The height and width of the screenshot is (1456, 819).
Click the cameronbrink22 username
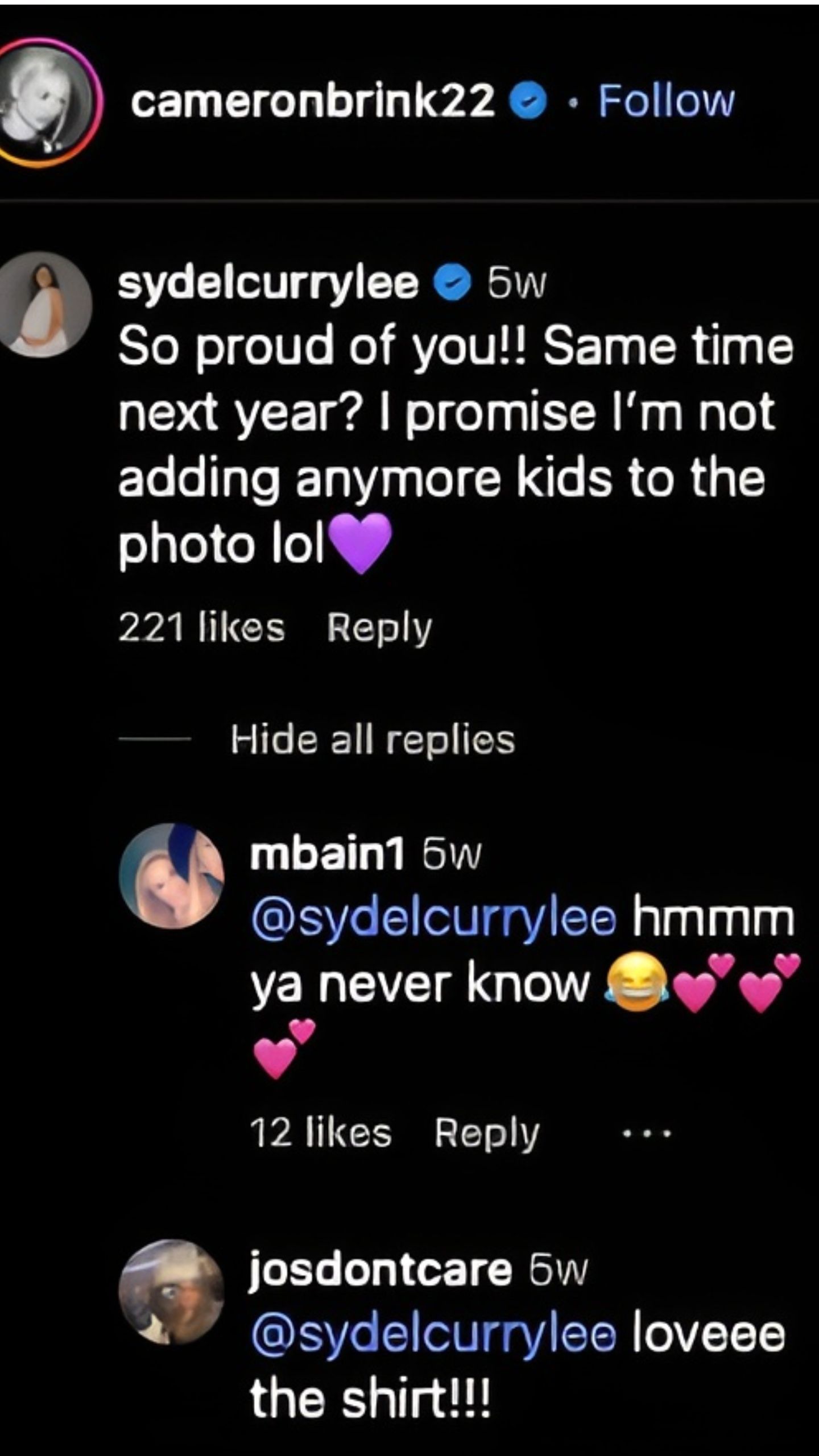point(312,102)
